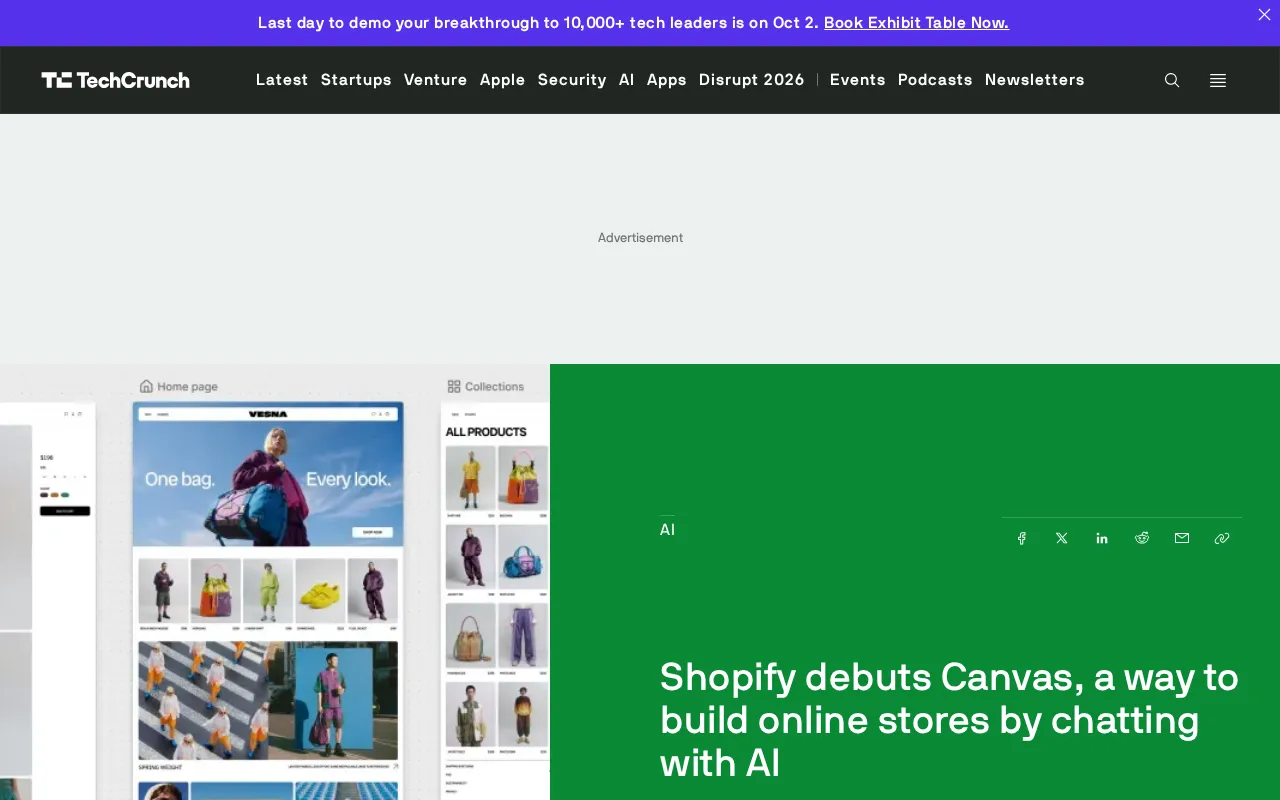Share article via email icon
1280x800 pixels.
(x=1182, y=538)
